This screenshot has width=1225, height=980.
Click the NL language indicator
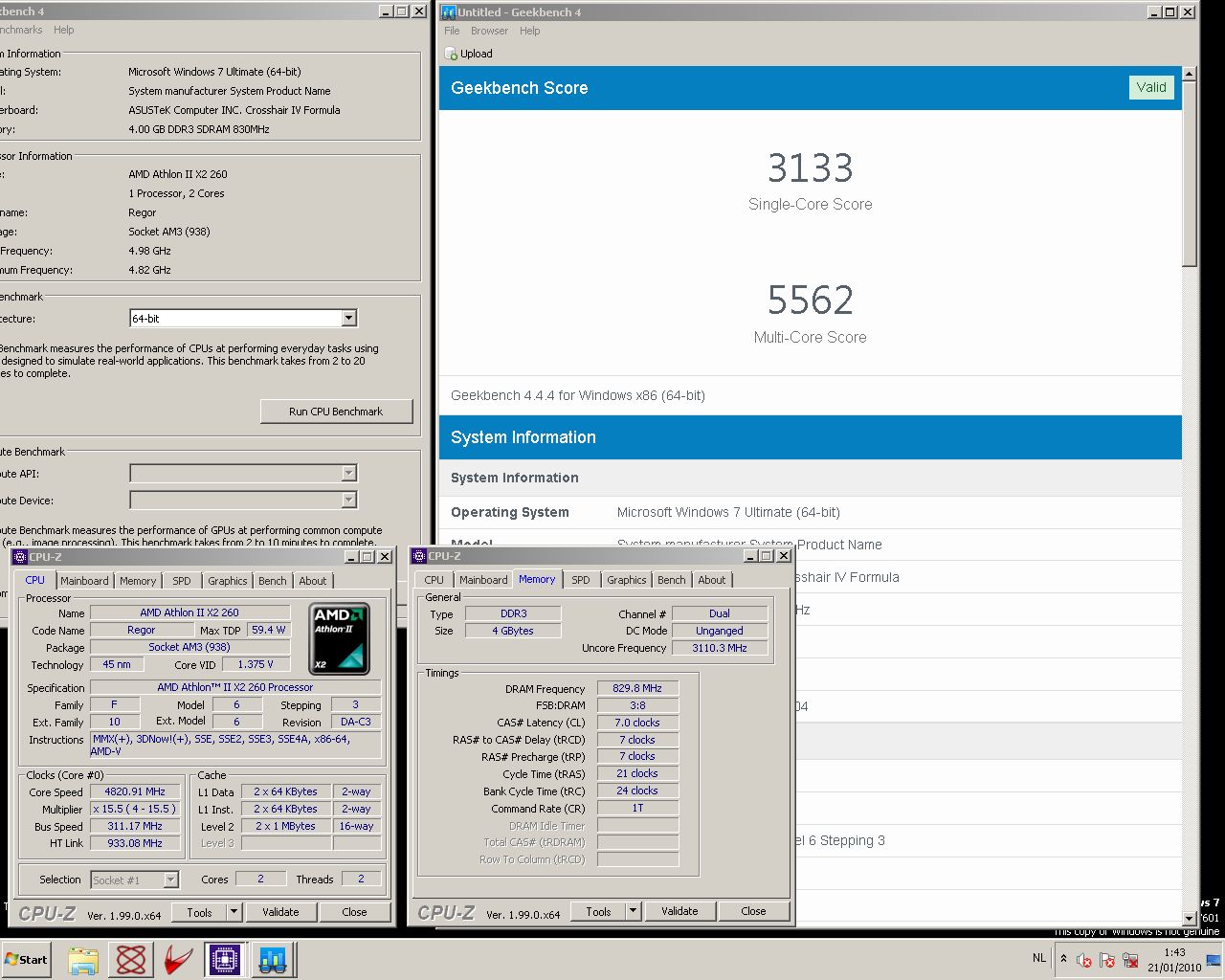[1039, 958]
